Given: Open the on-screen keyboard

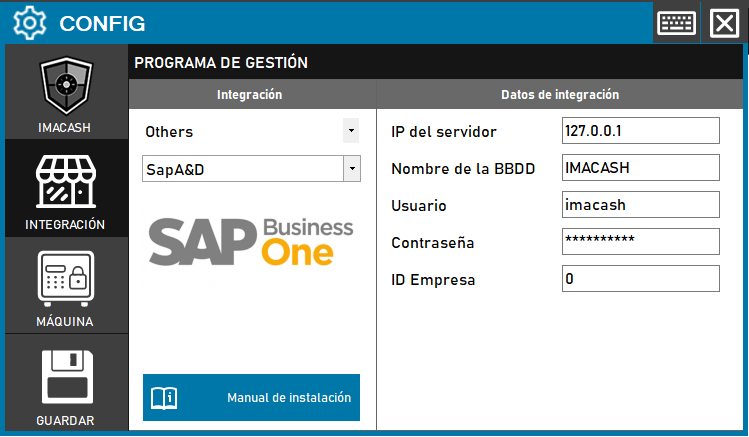Looking at the screenshot, I should 676,22.
